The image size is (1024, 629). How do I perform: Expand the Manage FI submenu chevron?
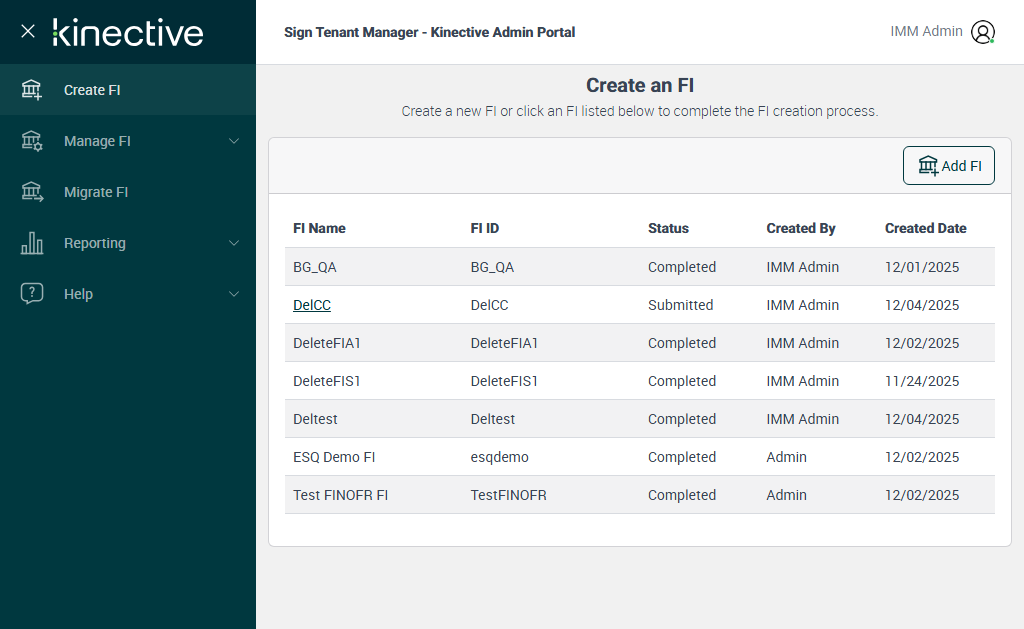[x=234, y=141]
